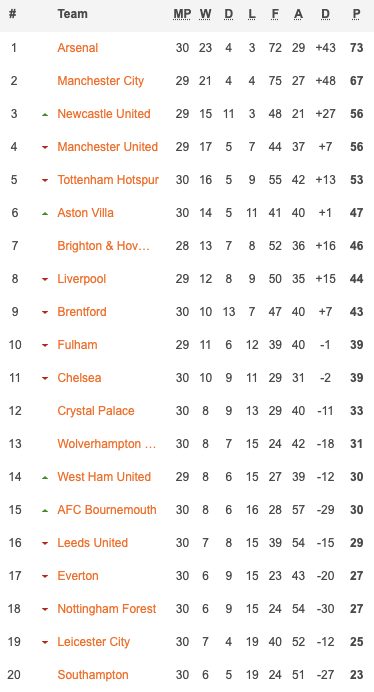Click the P points column header

click(356, 14)
